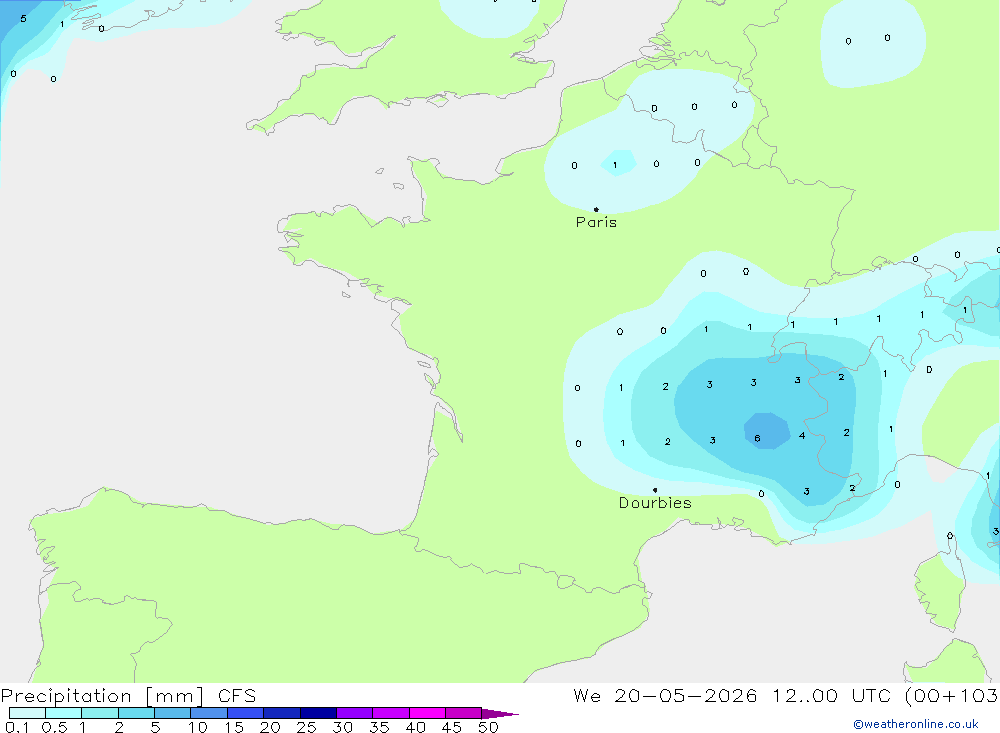Click the 45–50 mm legend color swatch
Screen dimensions: 1000x733
(464, 713)
